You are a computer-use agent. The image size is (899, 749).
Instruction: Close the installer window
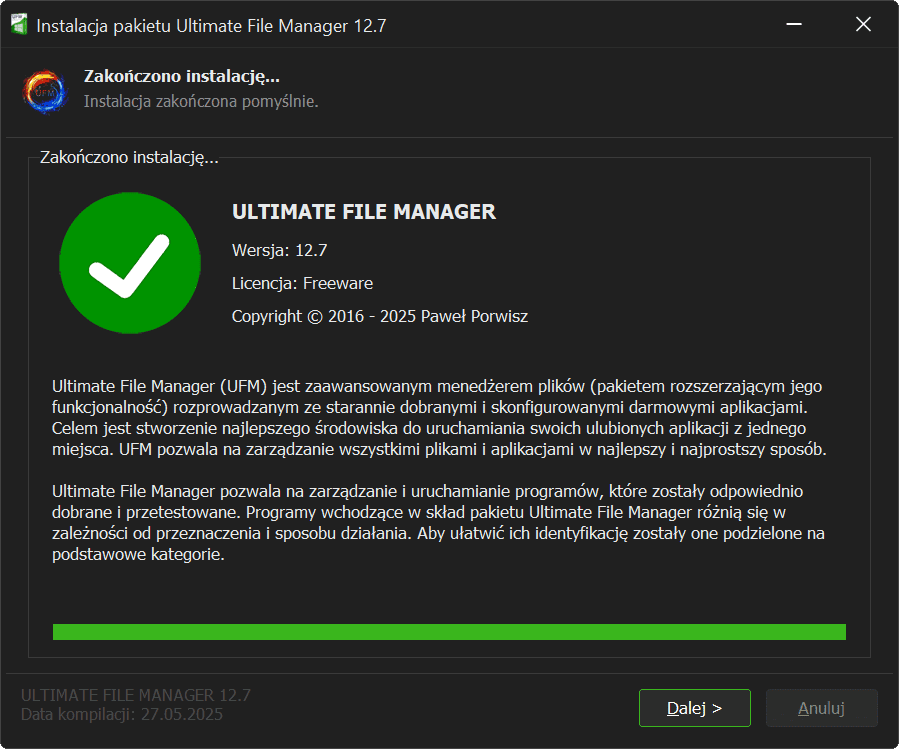pyautogui.click(x=863, y=25)
